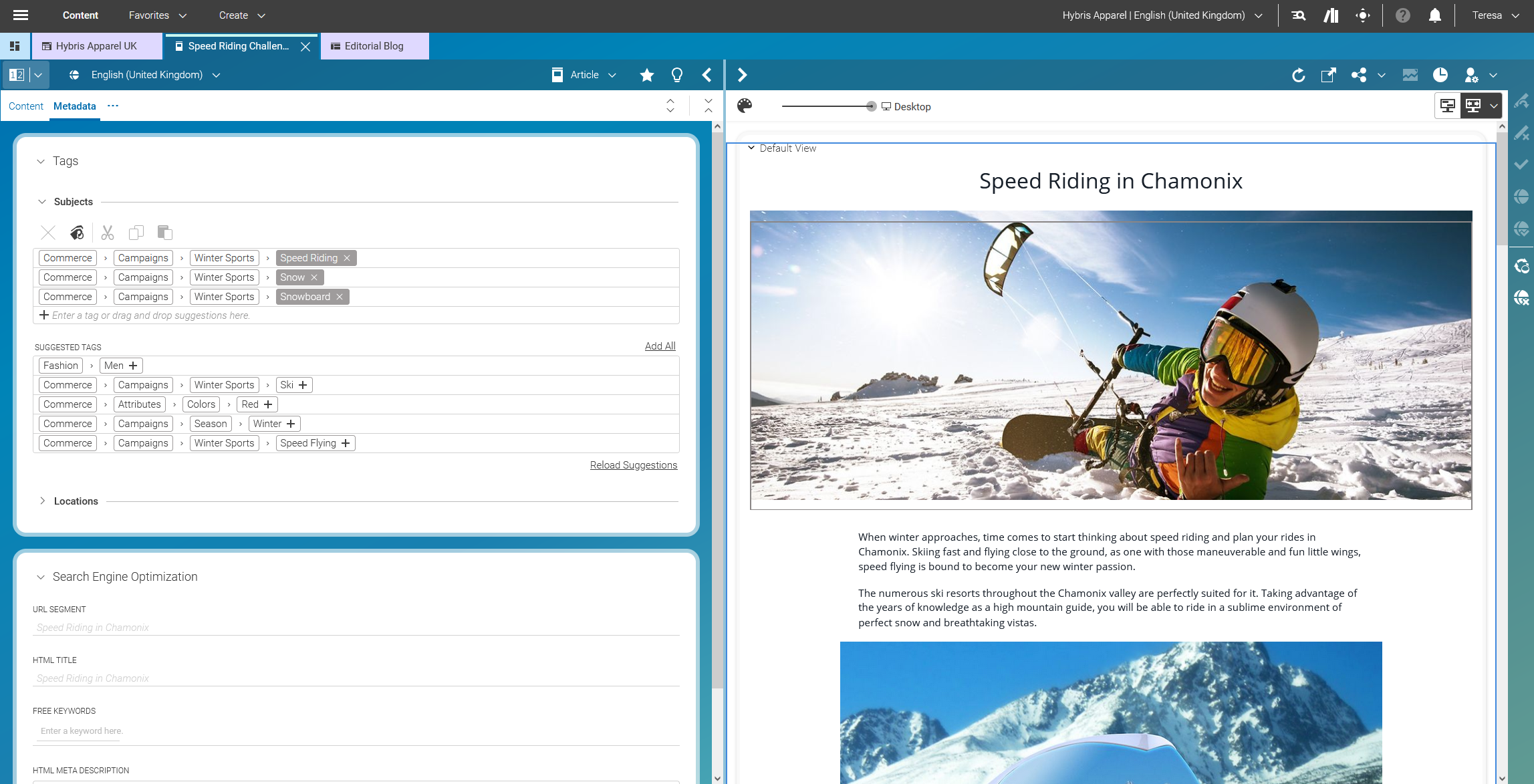
Task: Switch preview to single Desktop view mode
Action: (1447, 105)
